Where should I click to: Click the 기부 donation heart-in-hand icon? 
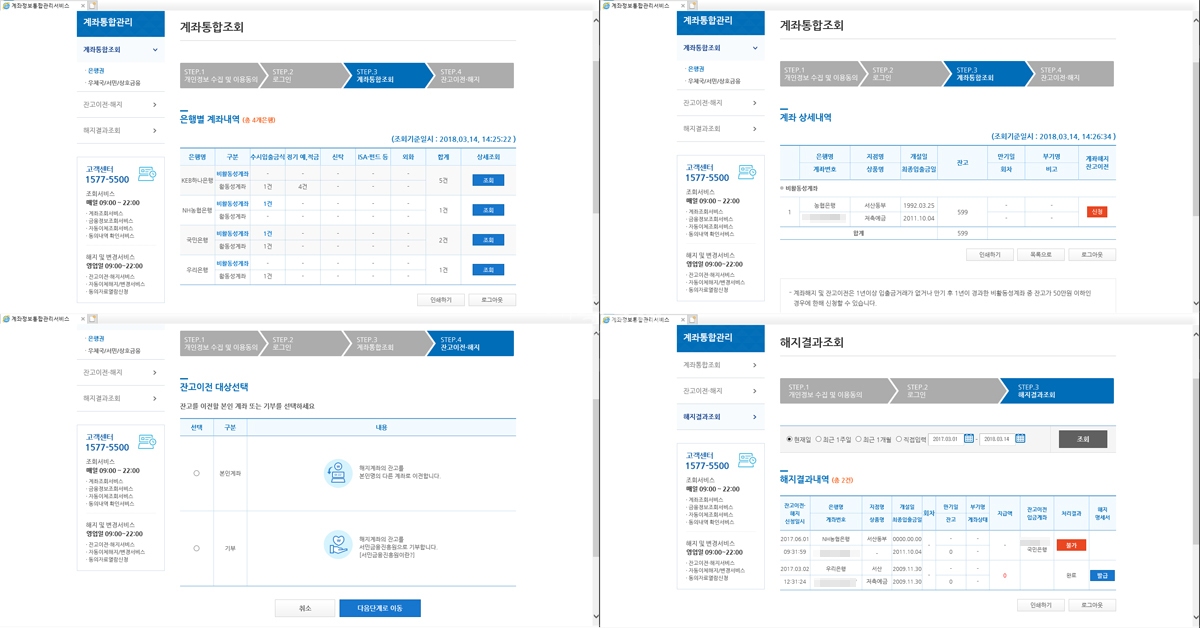click(338, 545)
